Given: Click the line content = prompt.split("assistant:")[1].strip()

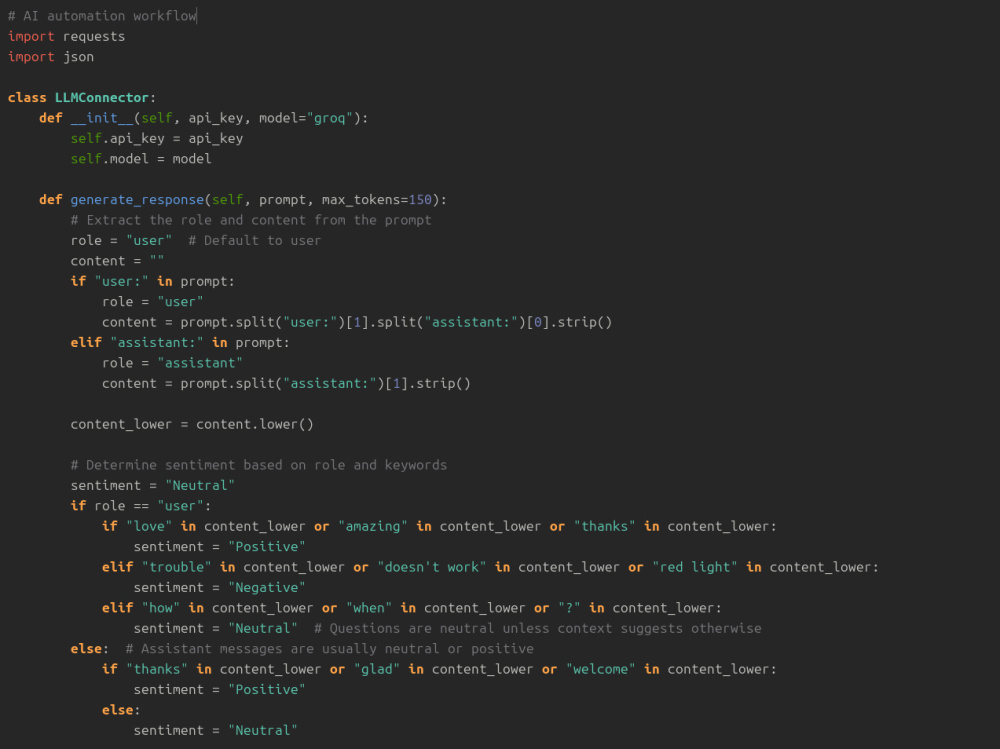Looking at the screenshot, I should [286, 383].
